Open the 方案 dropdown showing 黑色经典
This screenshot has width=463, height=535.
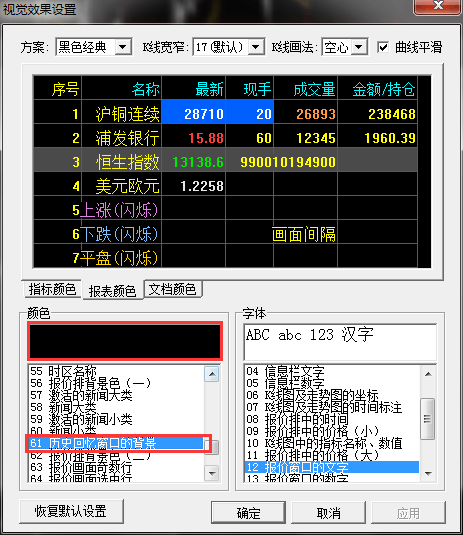pos(94,47)
